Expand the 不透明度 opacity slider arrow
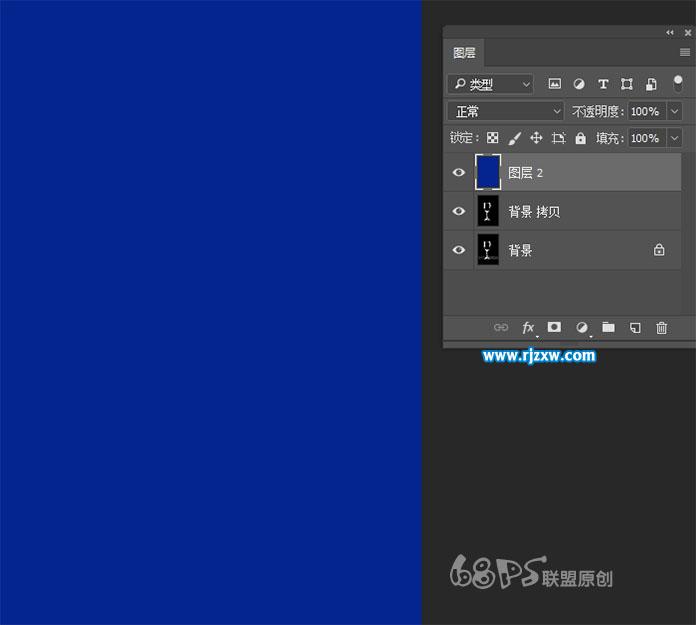696x625 pixels. pyautogui.click(x=674, y=111)
